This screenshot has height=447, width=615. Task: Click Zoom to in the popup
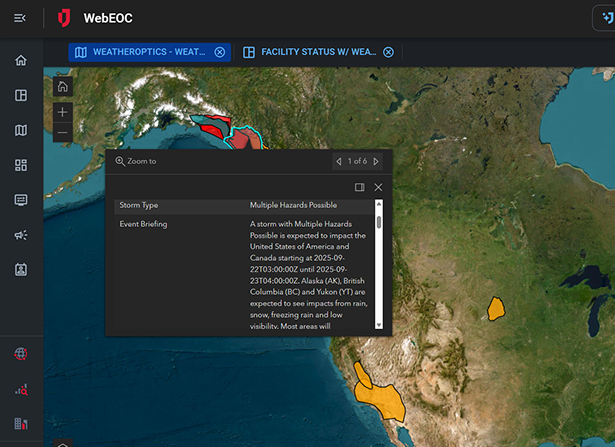pos(137,161)
